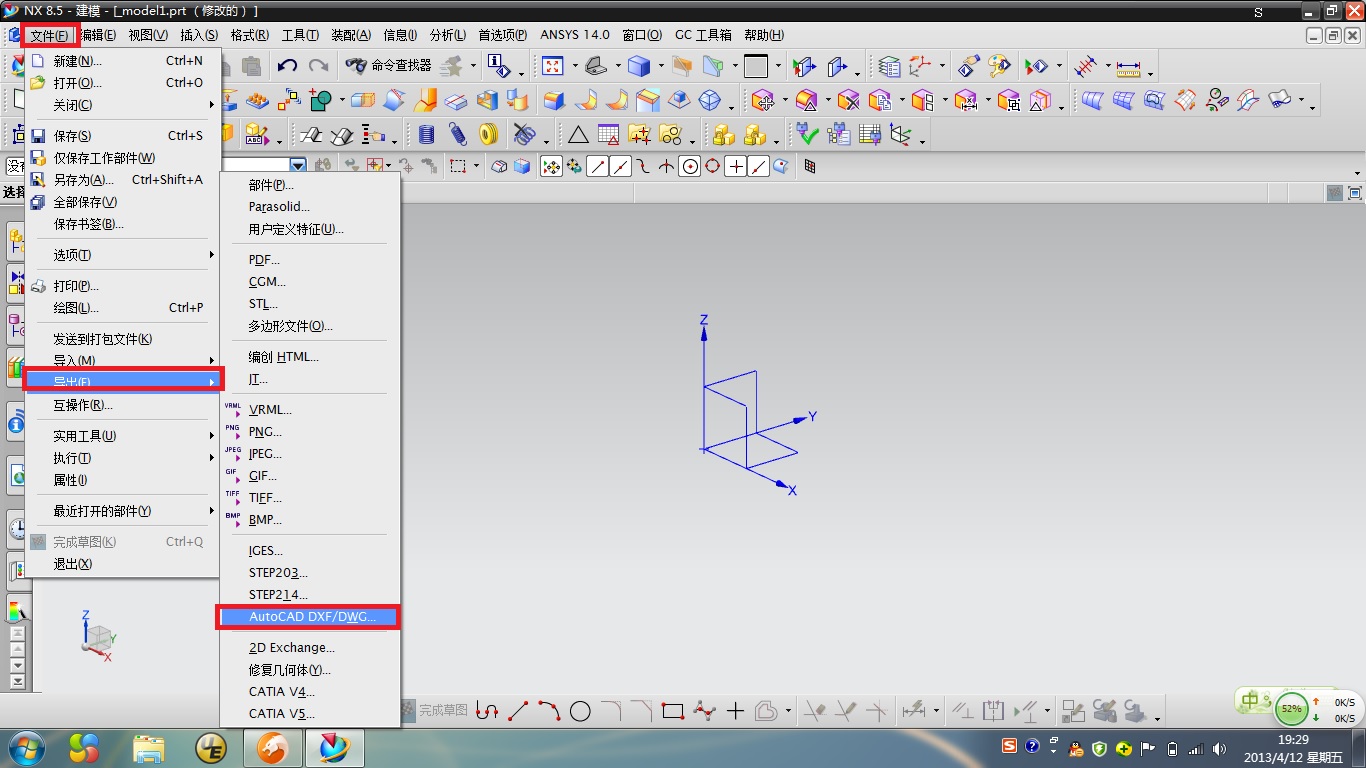
Task: Select the Fillet sketch tool
Action: [611, 711]
